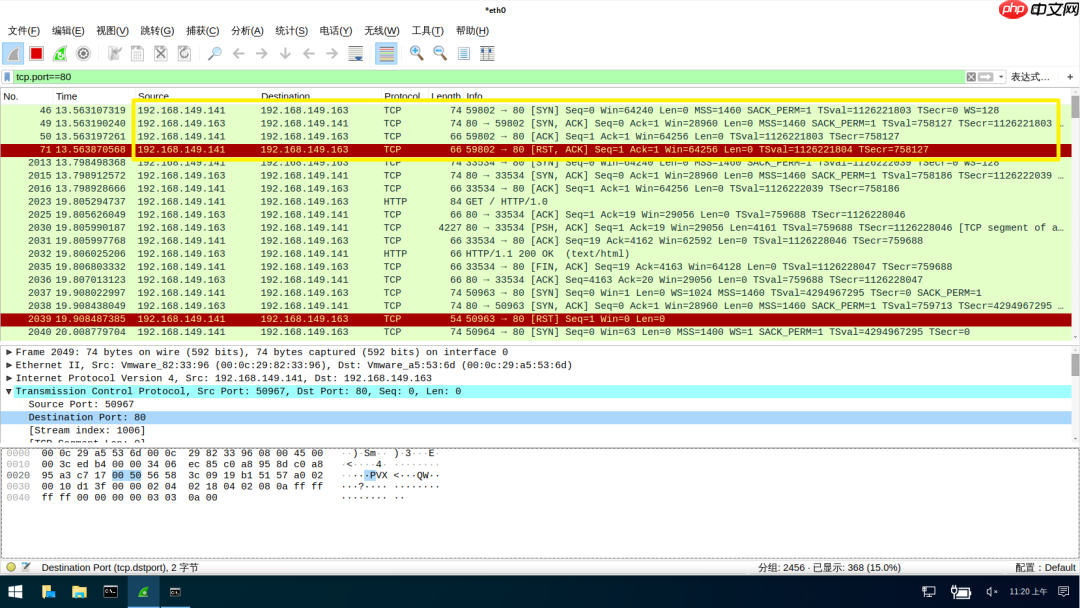Screen dimensions: 1080x608
Task: Open the 捕获 menu
Action: [202, 30]
